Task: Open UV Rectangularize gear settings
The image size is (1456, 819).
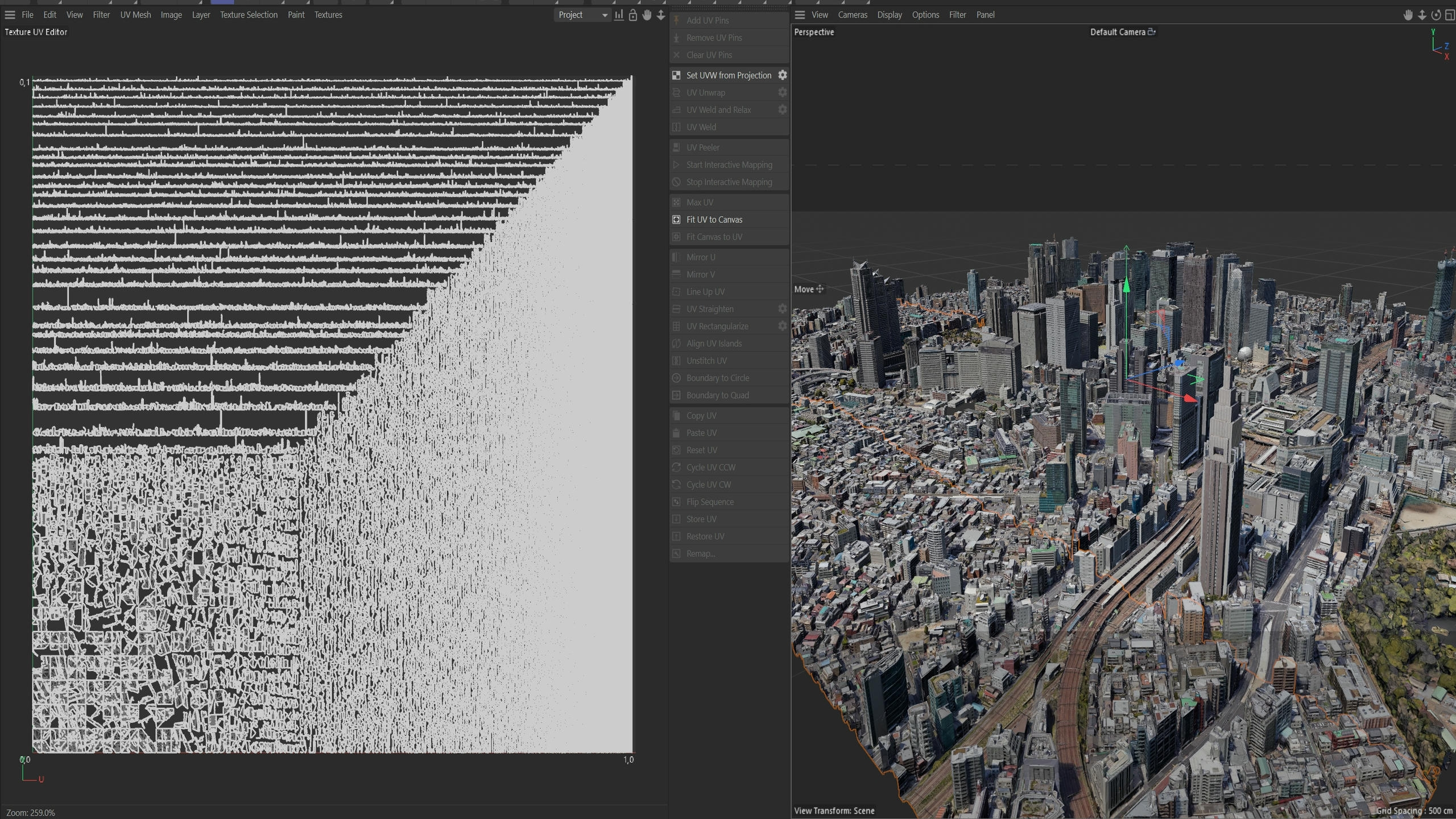Action: 783,326
